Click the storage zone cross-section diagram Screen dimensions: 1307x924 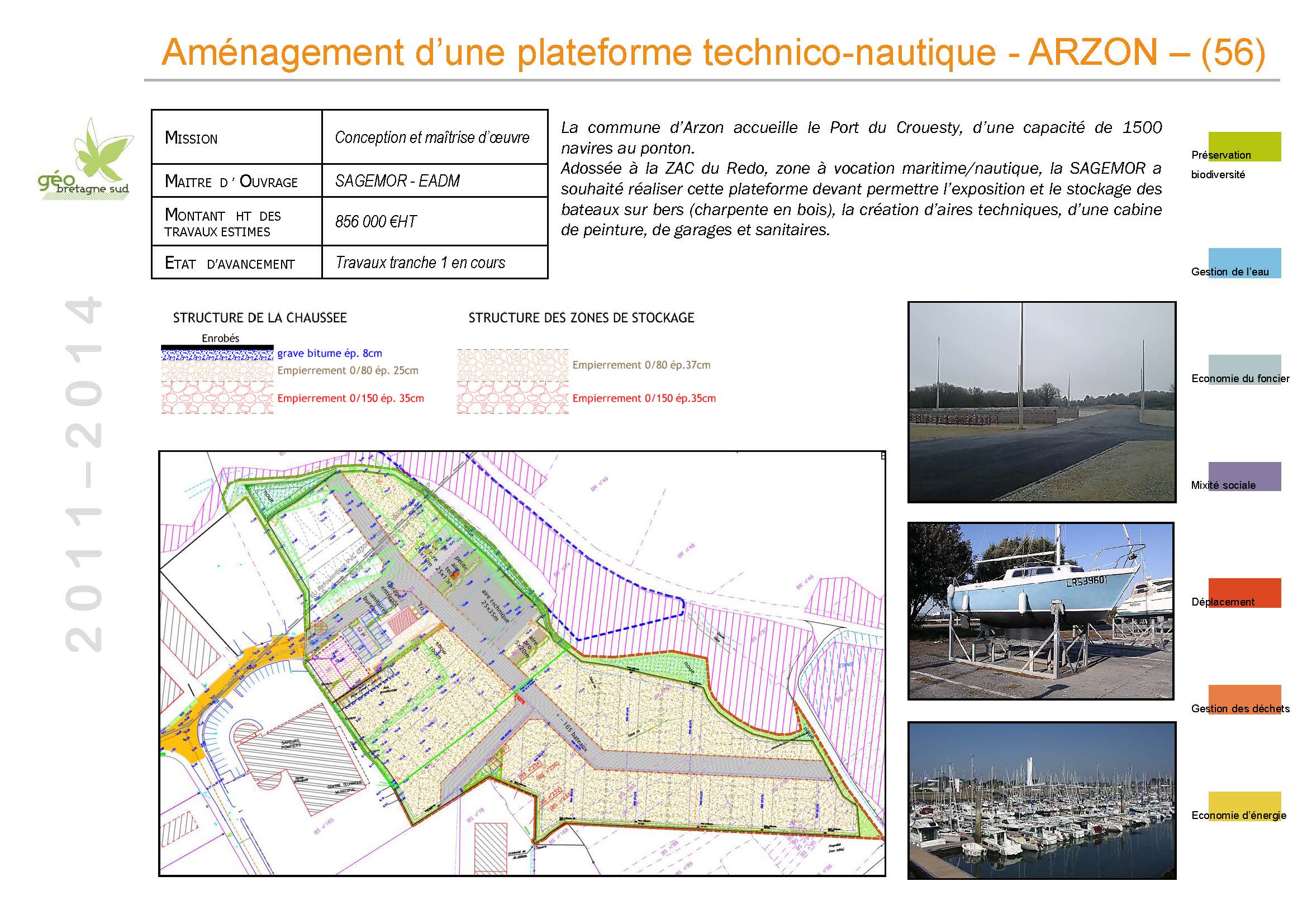click(x=512, y=381)
